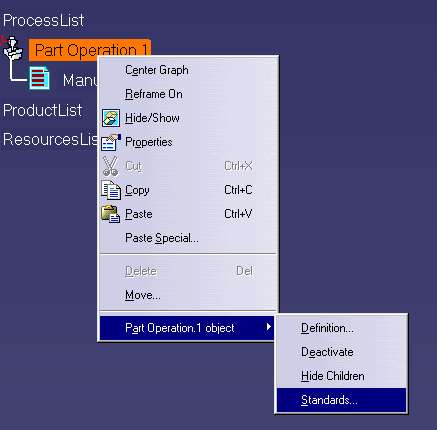Click the Paste clipboard icon

(x=111, y=214)
